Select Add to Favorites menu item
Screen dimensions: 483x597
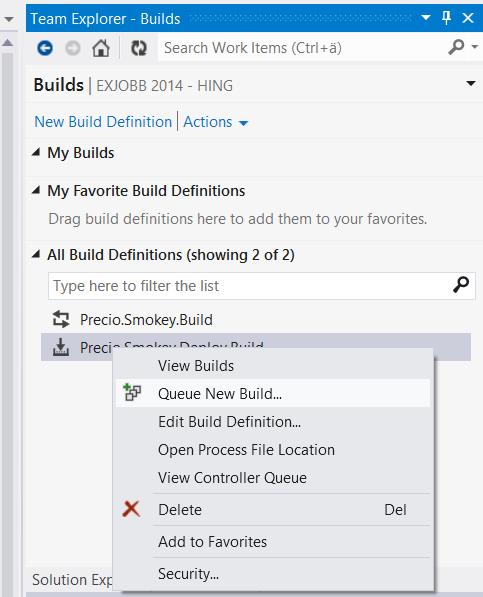(x=273, y=541)
